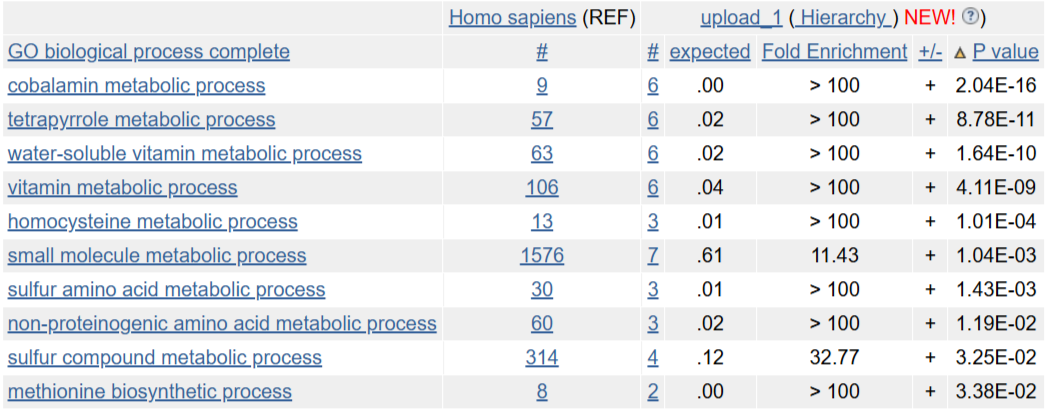Click the help question mark icon
Viewport: 1046px width, 410px height.
[970, 17]
